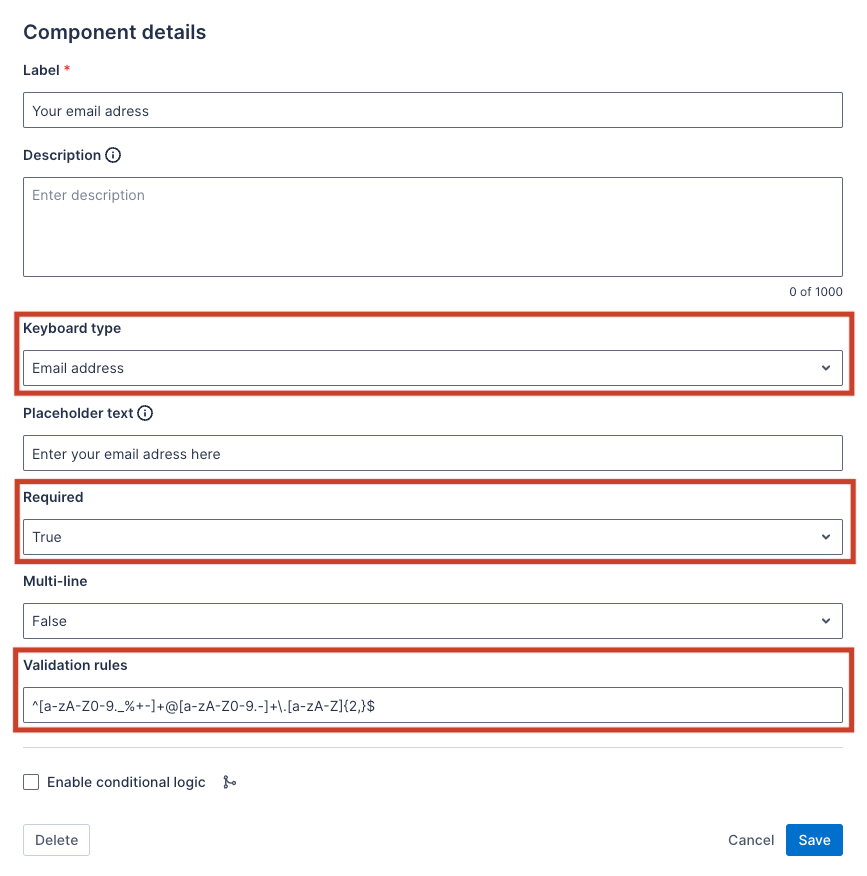The image size is (867, 876).
Task: Click the chevron on the Keyboard type selector
Action: [826, 368]
